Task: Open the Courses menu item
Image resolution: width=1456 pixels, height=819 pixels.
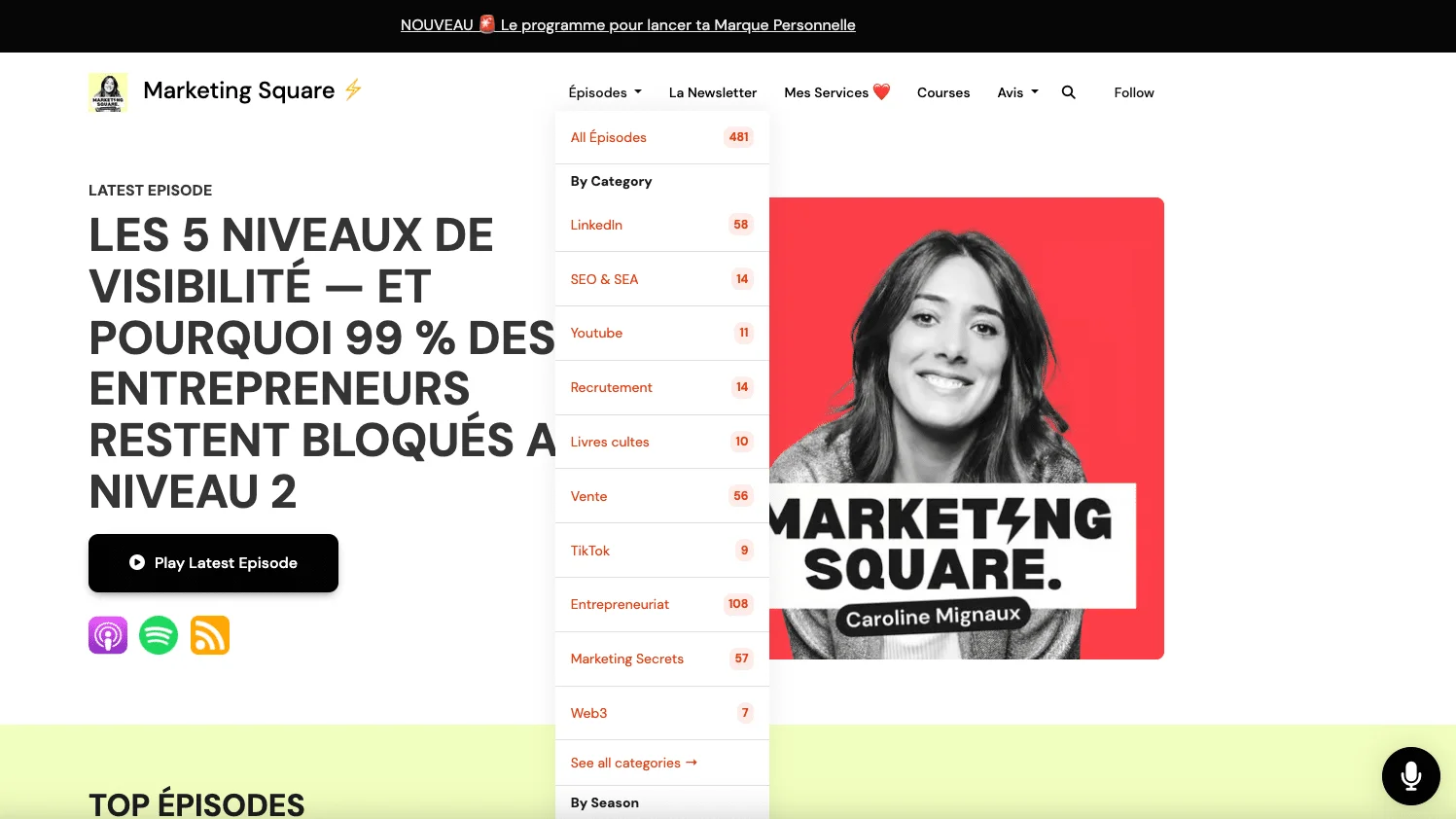Action: coord(943,92)
